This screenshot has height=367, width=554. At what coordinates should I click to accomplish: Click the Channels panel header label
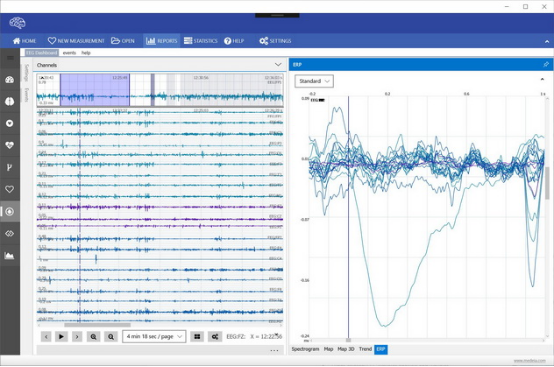click(x=47, y=65)
